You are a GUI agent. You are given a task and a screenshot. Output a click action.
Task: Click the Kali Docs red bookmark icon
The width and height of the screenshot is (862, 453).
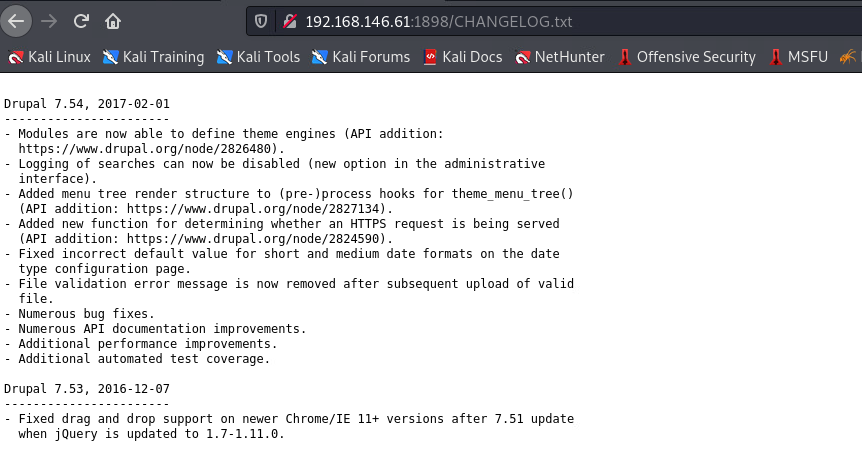430,57
